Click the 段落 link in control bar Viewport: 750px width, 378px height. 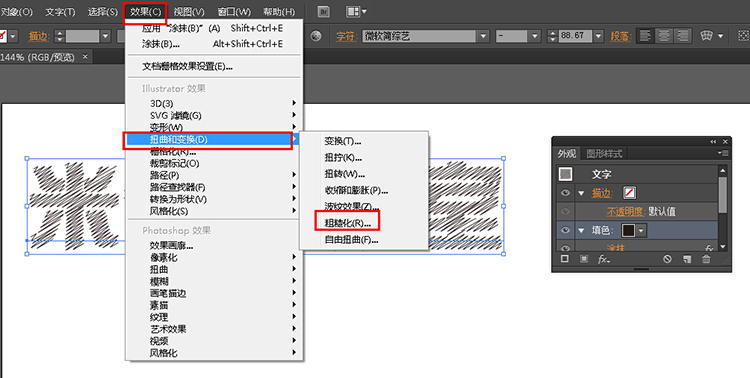(621, 36)
